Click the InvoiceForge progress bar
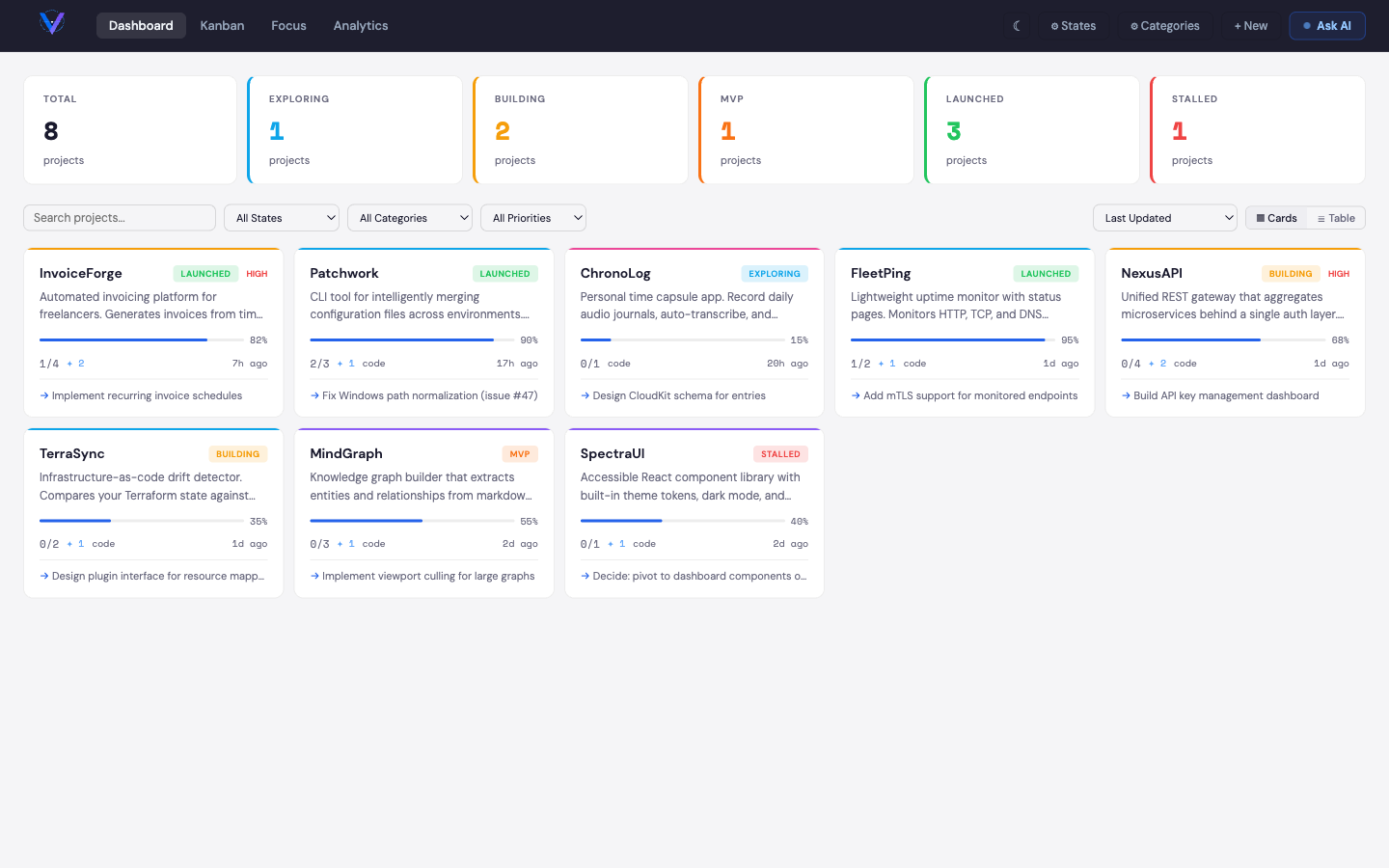 [x=141, y=339]
